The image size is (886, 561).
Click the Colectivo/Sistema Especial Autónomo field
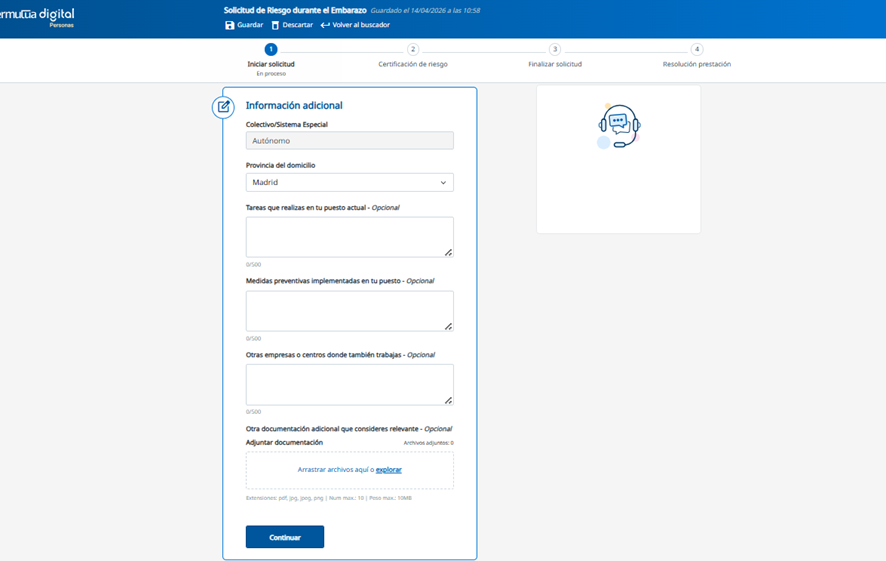tap(349, 141)
